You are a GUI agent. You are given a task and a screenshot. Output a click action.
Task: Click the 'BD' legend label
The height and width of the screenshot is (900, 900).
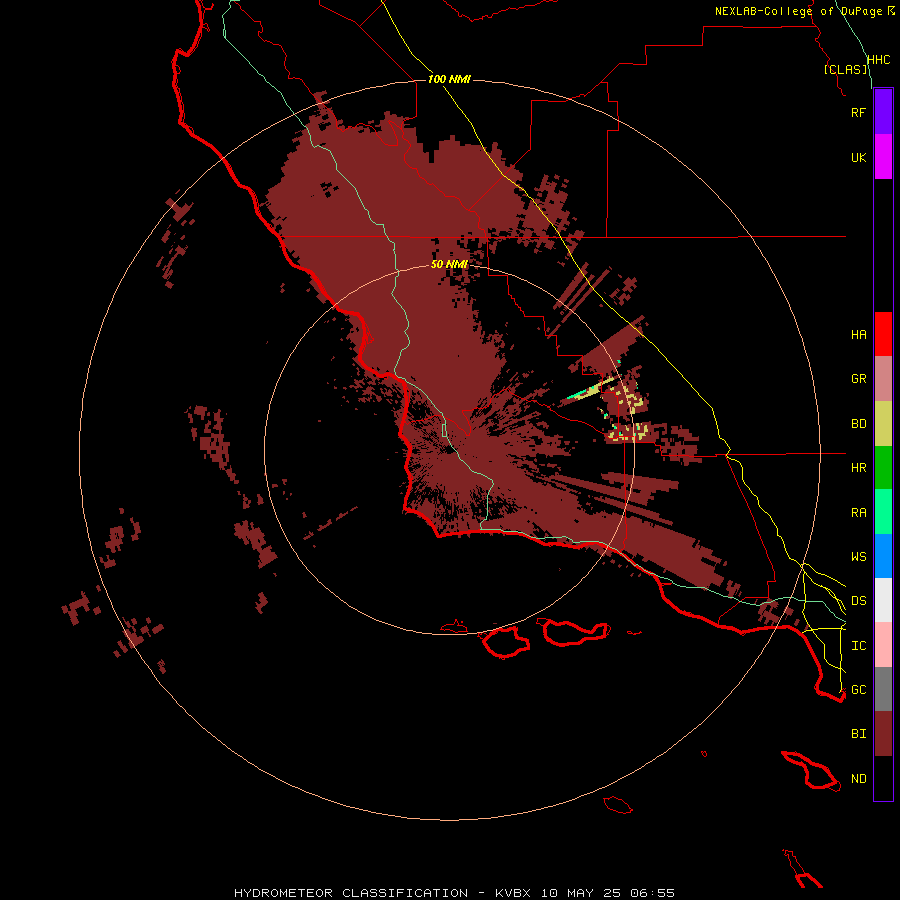(x=859, y=424)
